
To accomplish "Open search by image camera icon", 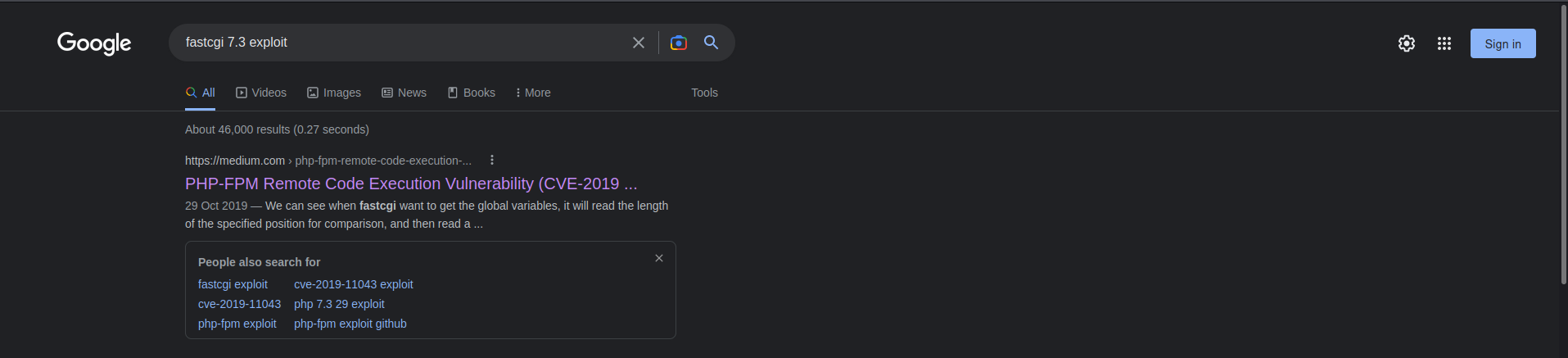I will (678, 43).
